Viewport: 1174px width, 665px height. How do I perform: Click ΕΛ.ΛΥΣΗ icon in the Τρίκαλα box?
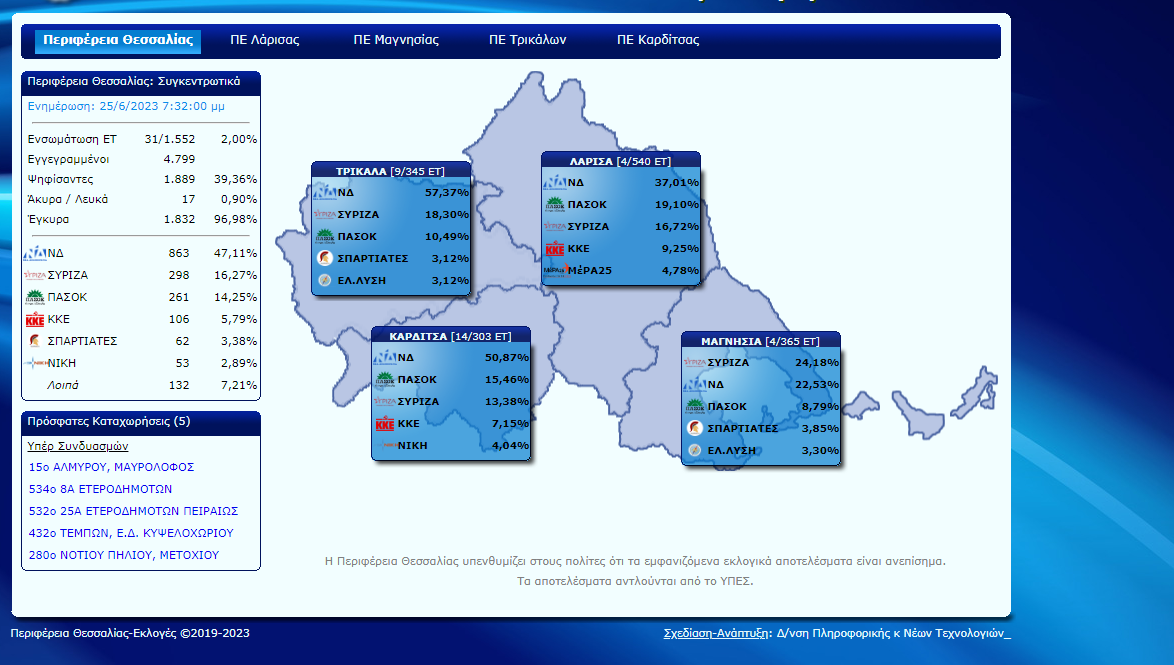click(325, 280)
